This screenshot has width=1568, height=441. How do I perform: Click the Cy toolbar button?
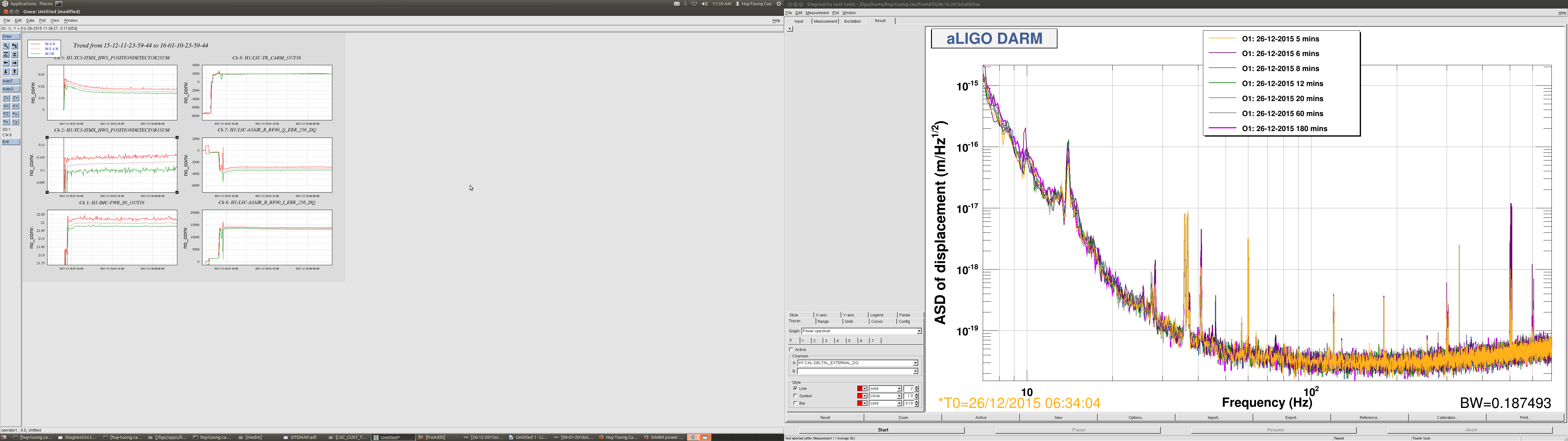click(15, 122)
